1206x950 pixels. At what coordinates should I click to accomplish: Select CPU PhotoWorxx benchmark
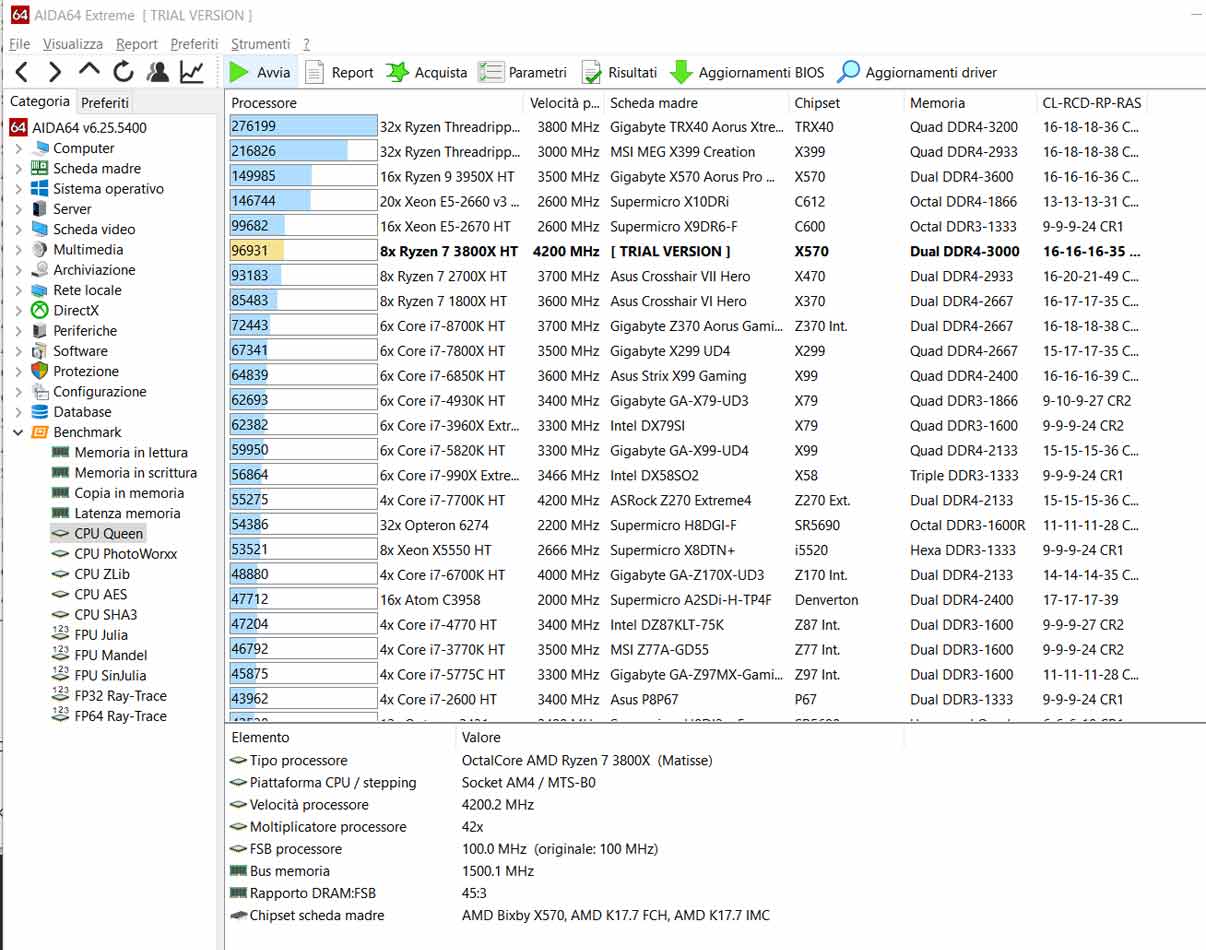point(125,554)
